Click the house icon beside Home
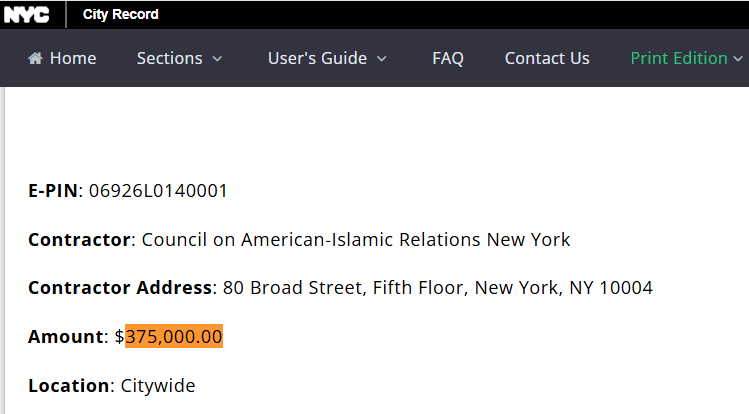 pos(35,58)
